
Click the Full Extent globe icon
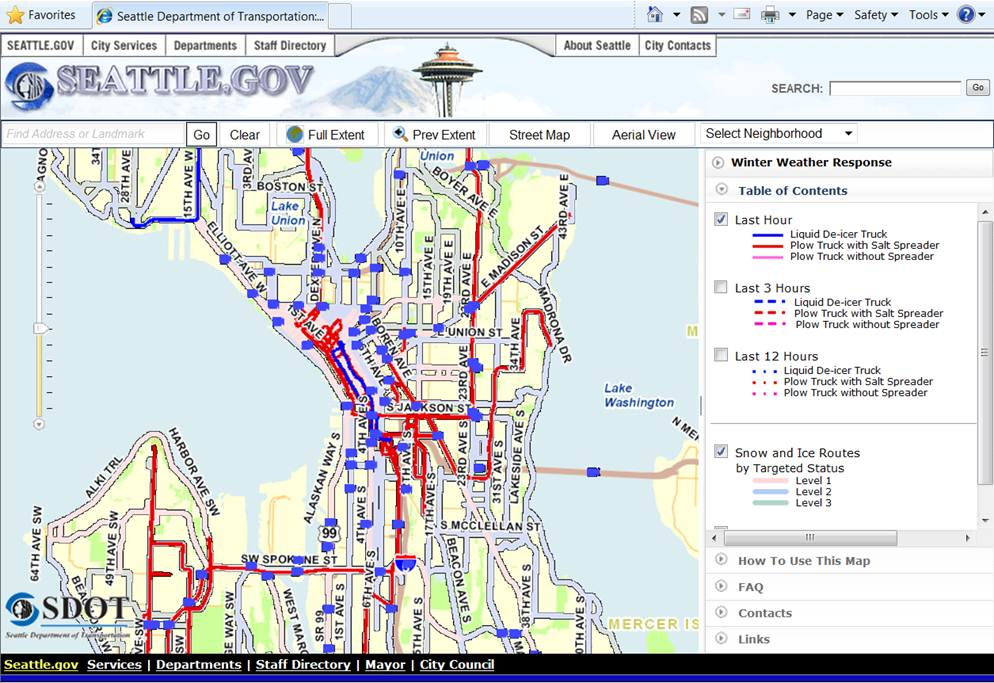(296, 133)
